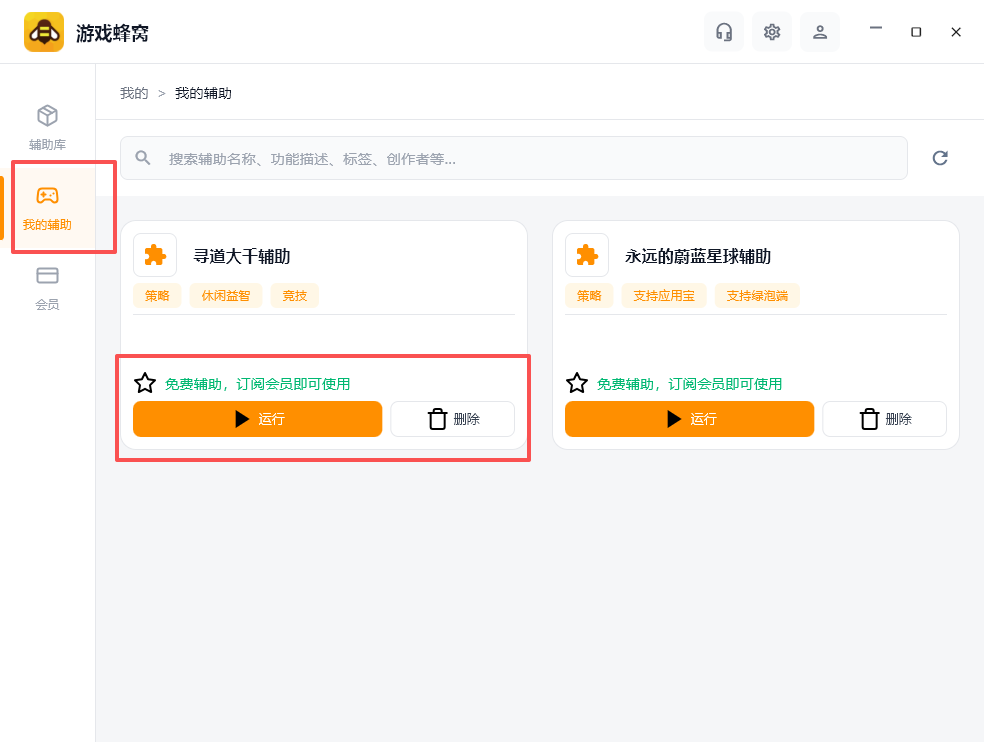Delete the 寻道大千辅助 card
Viewport: 984px width, 742px height.
[x=452, y=419]
